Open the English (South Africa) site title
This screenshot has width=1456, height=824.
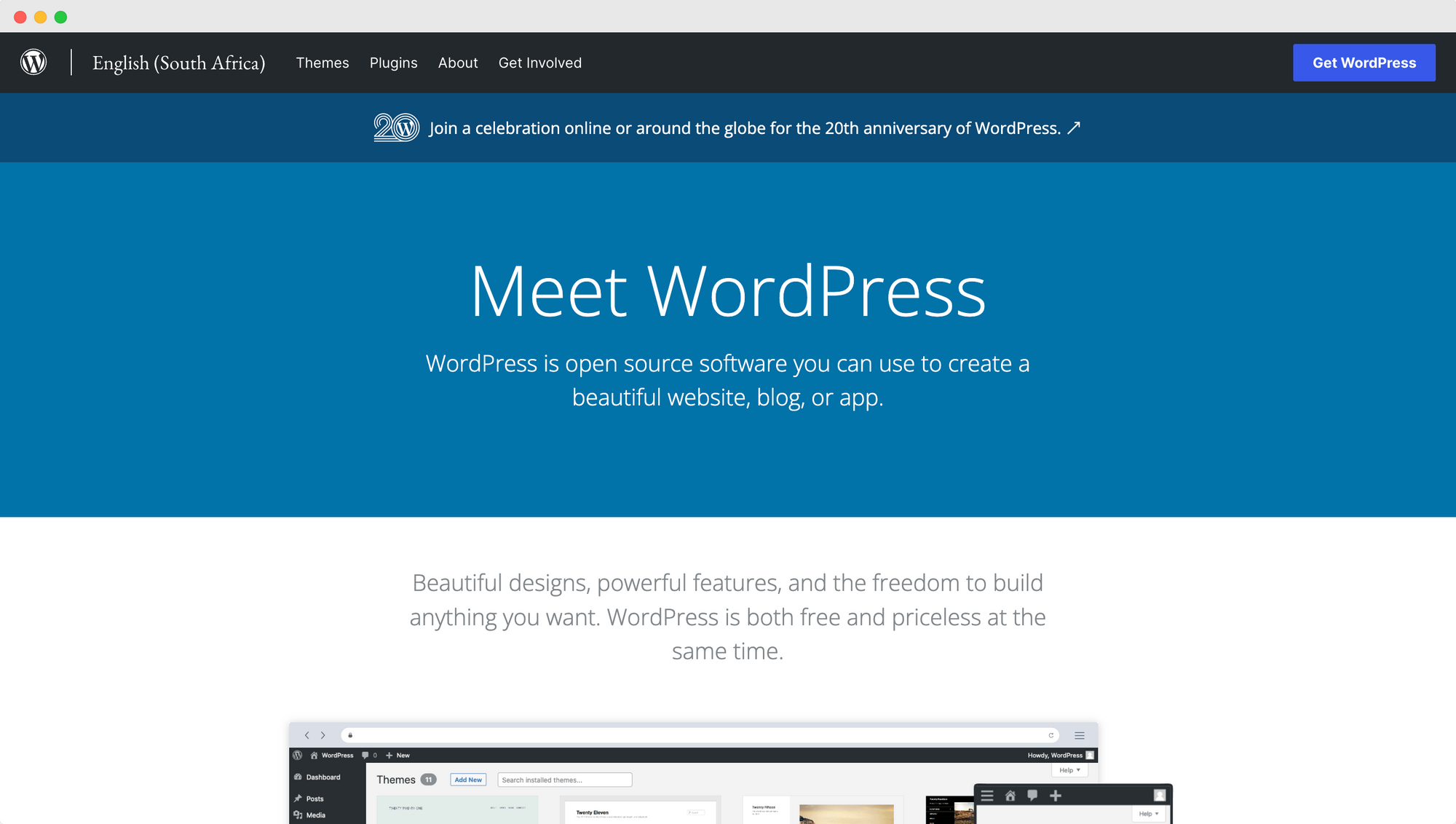click(178, 63)
